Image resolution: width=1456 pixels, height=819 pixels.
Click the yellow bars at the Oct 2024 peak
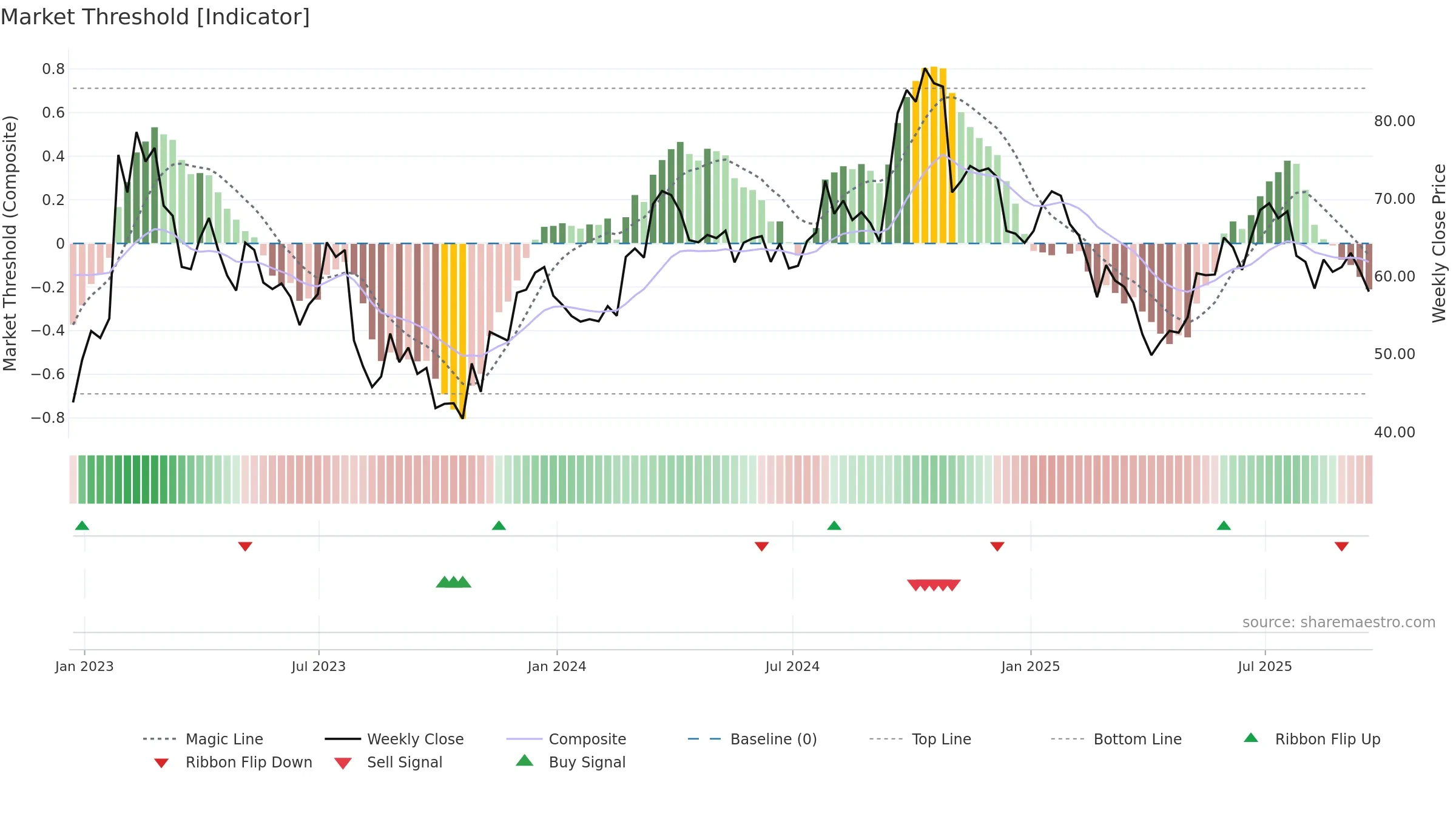click(x=934, y=155)
